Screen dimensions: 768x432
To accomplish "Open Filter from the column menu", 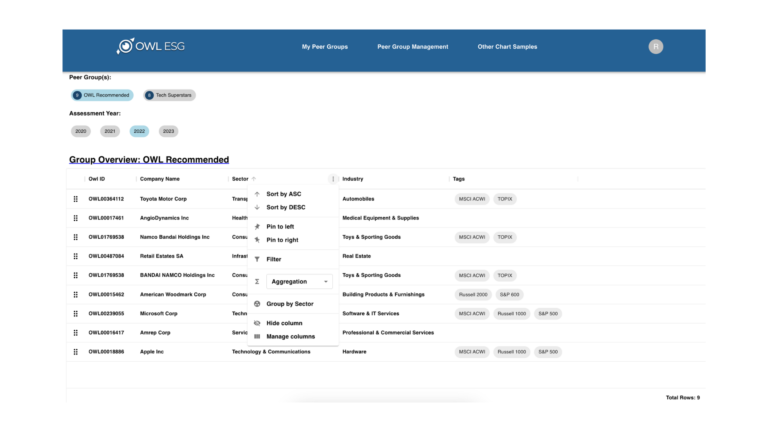I will tap(293, 259).
